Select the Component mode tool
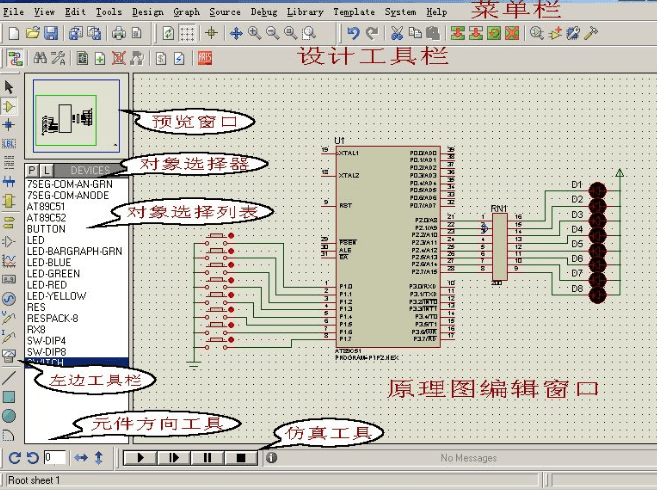 10,105
